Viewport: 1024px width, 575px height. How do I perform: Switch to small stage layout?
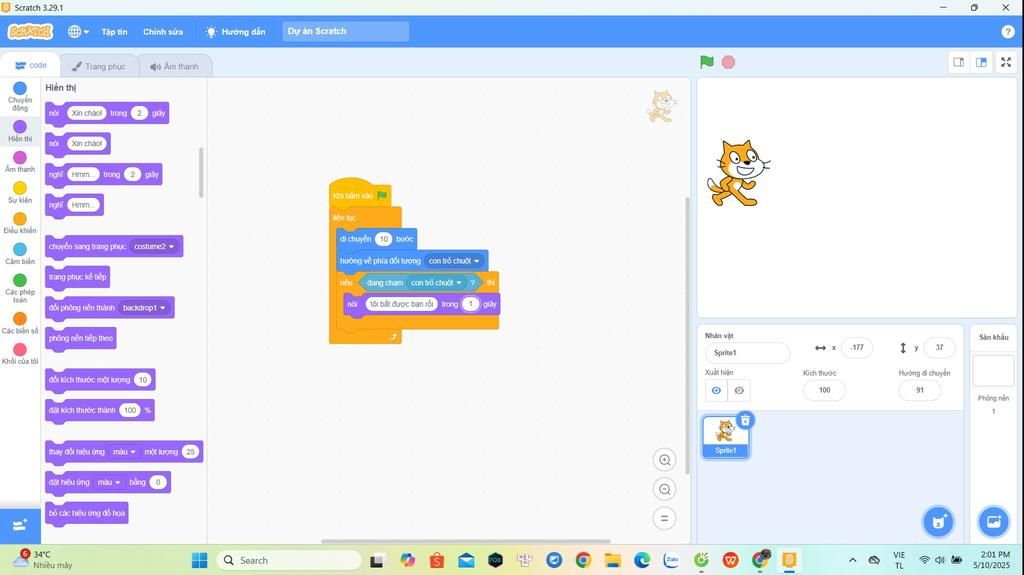click(959, 62)
